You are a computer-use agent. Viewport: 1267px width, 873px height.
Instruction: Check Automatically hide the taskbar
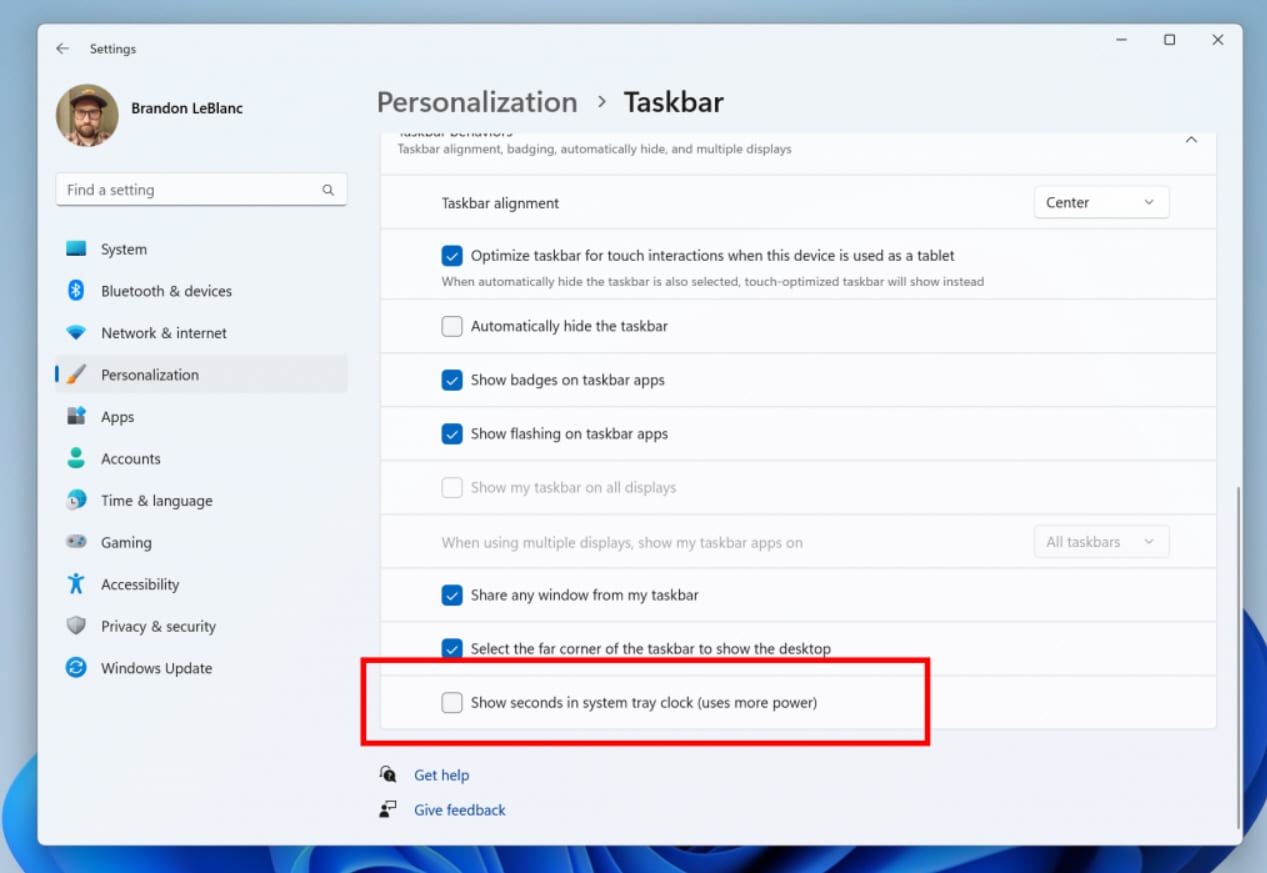[452, 326]
